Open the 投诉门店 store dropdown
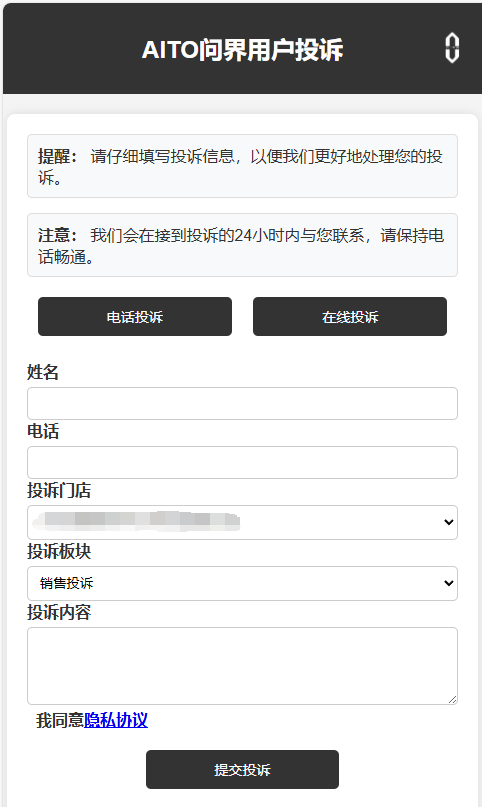 (242, 522)
